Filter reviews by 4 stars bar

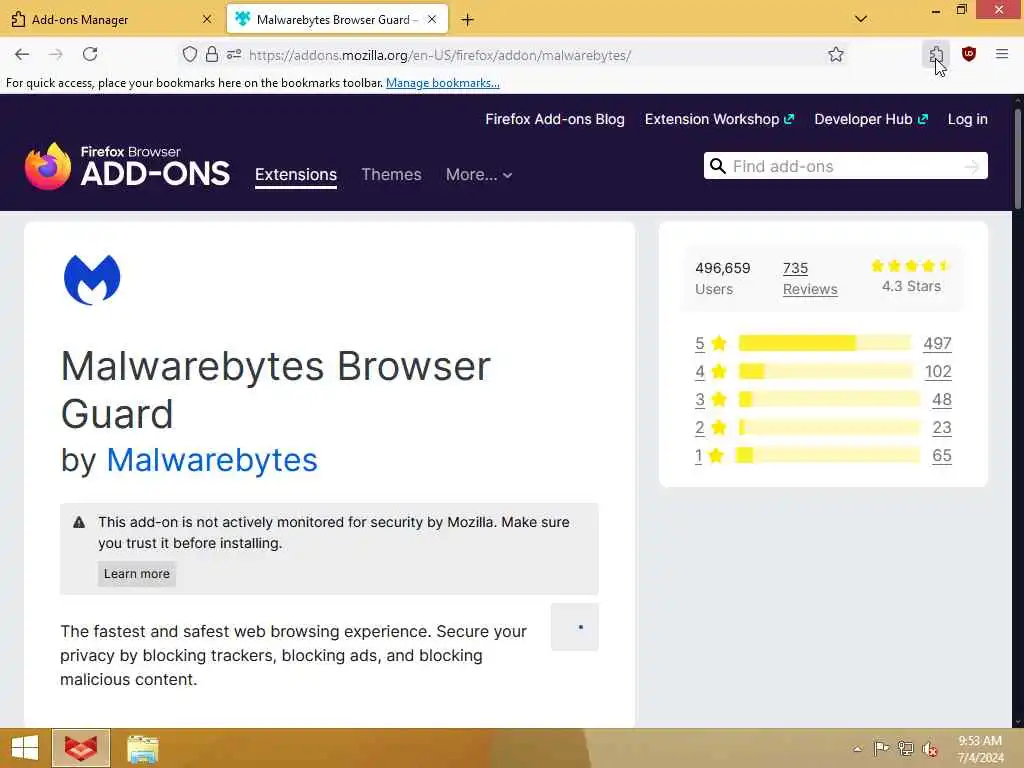(825, 372)
